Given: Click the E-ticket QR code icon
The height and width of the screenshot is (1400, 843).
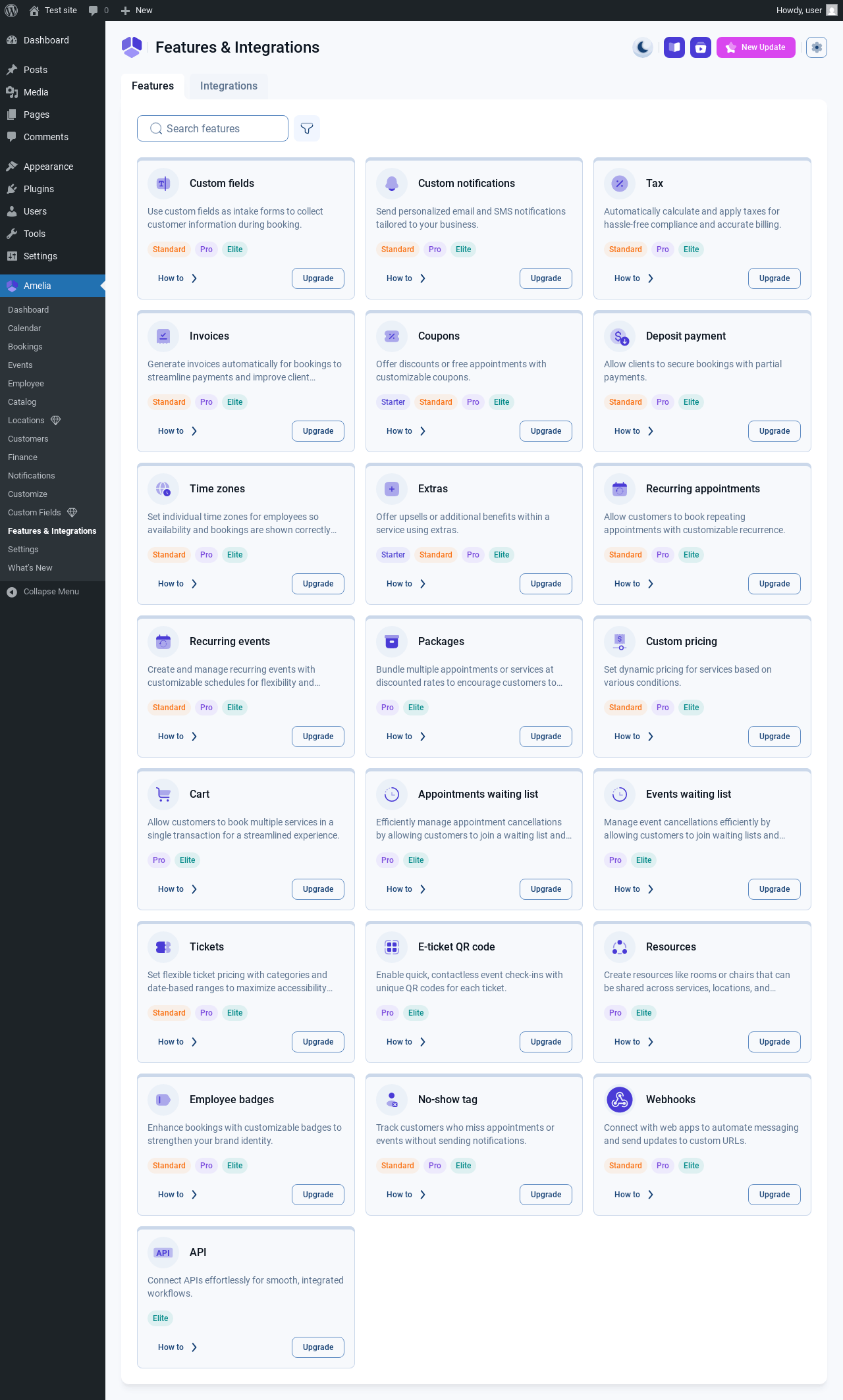Looking at the screenshot, I should pos(392,947).
